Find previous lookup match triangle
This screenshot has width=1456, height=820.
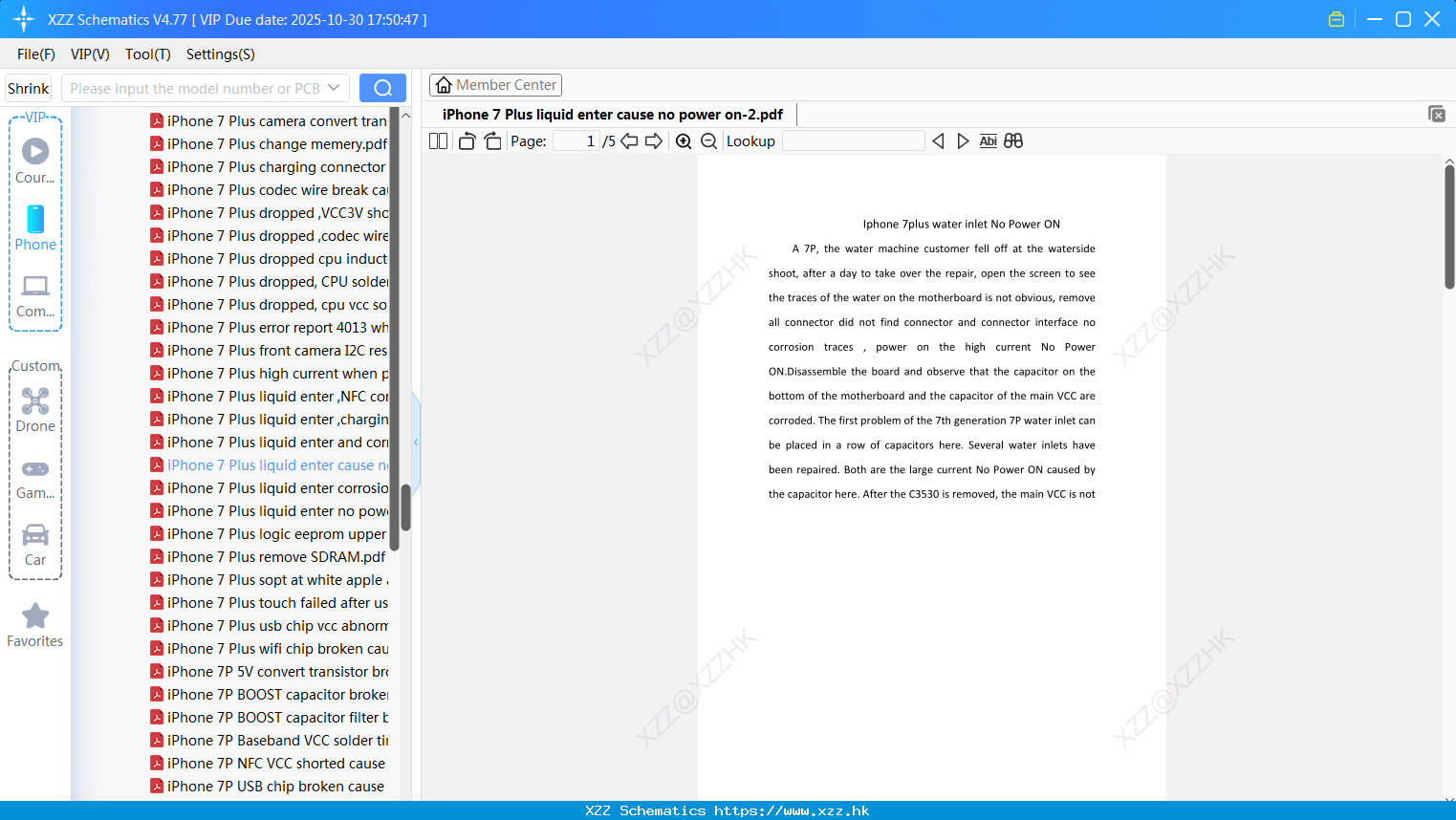tap(938, 141)
